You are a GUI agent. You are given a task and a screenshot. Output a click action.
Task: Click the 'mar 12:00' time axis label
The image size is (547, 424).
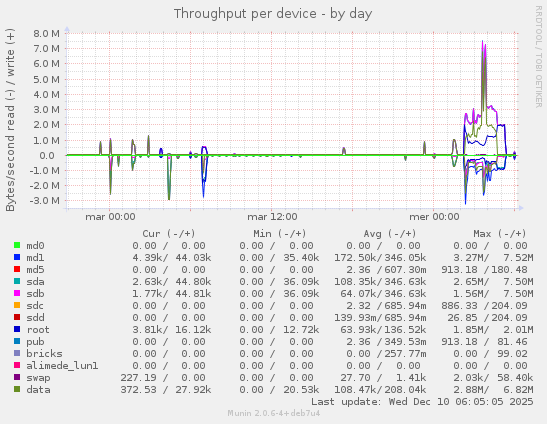[x=272, y=217]
